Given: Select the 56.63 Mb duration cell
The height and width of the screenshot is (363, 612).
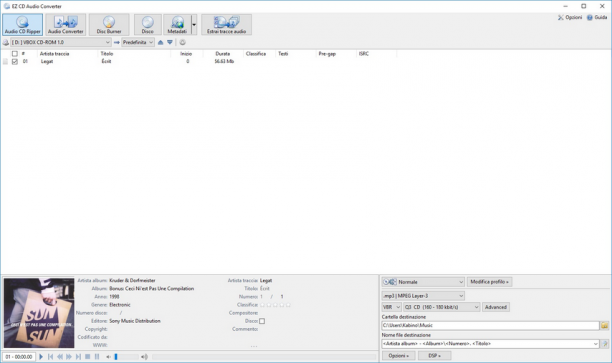Looking at the screenshot, I should 224,61.
